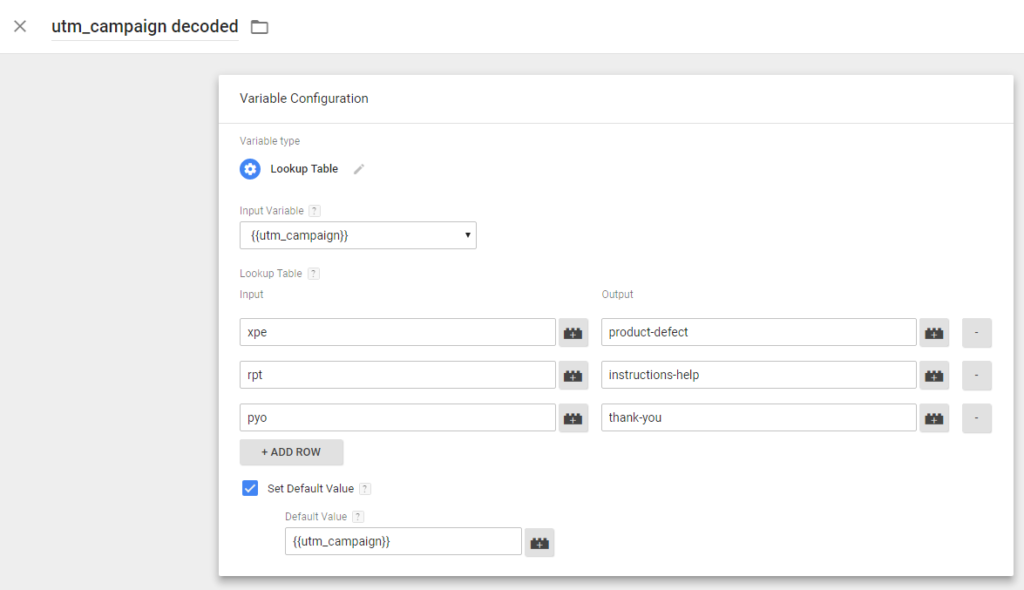
Task: Uncheck the Set Default Value checkbox
Action: point(250,489)
